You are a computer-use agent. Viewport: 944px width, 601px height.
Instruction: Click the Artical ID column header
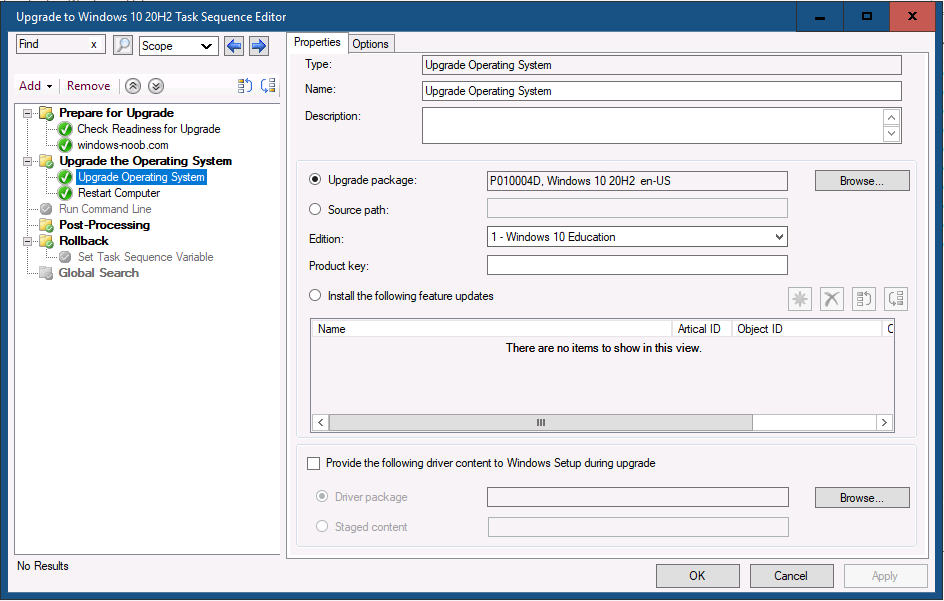[701, 329]
